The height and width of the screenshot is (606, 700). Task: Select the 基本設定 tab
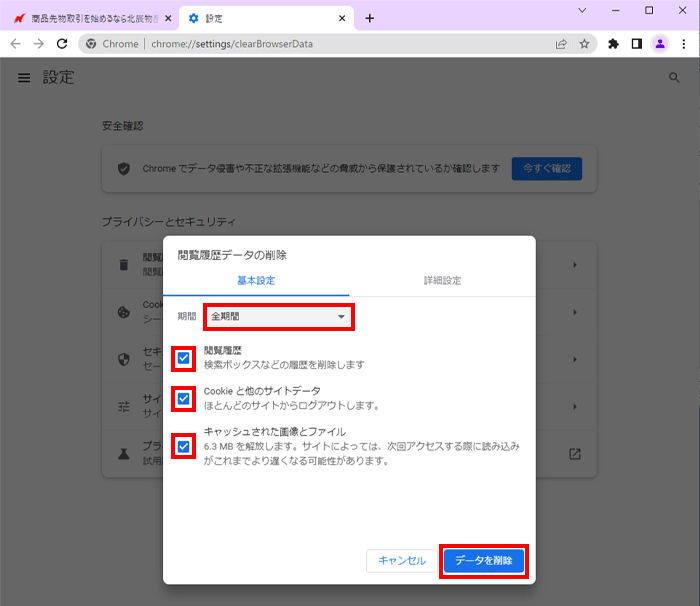coord(256,281)
